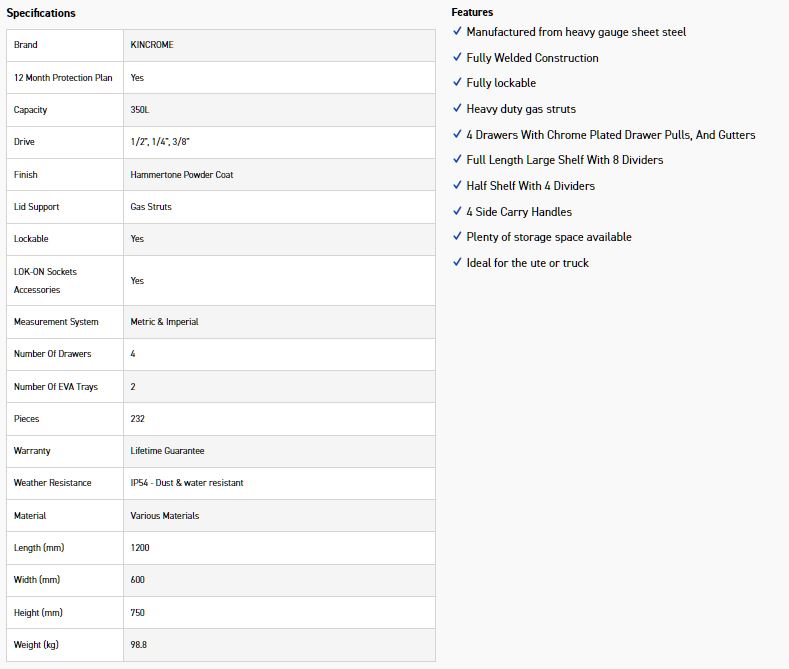Select the IP54 dust and water resistant value
The width and height of the screenshot is (789, 669).
187,483
